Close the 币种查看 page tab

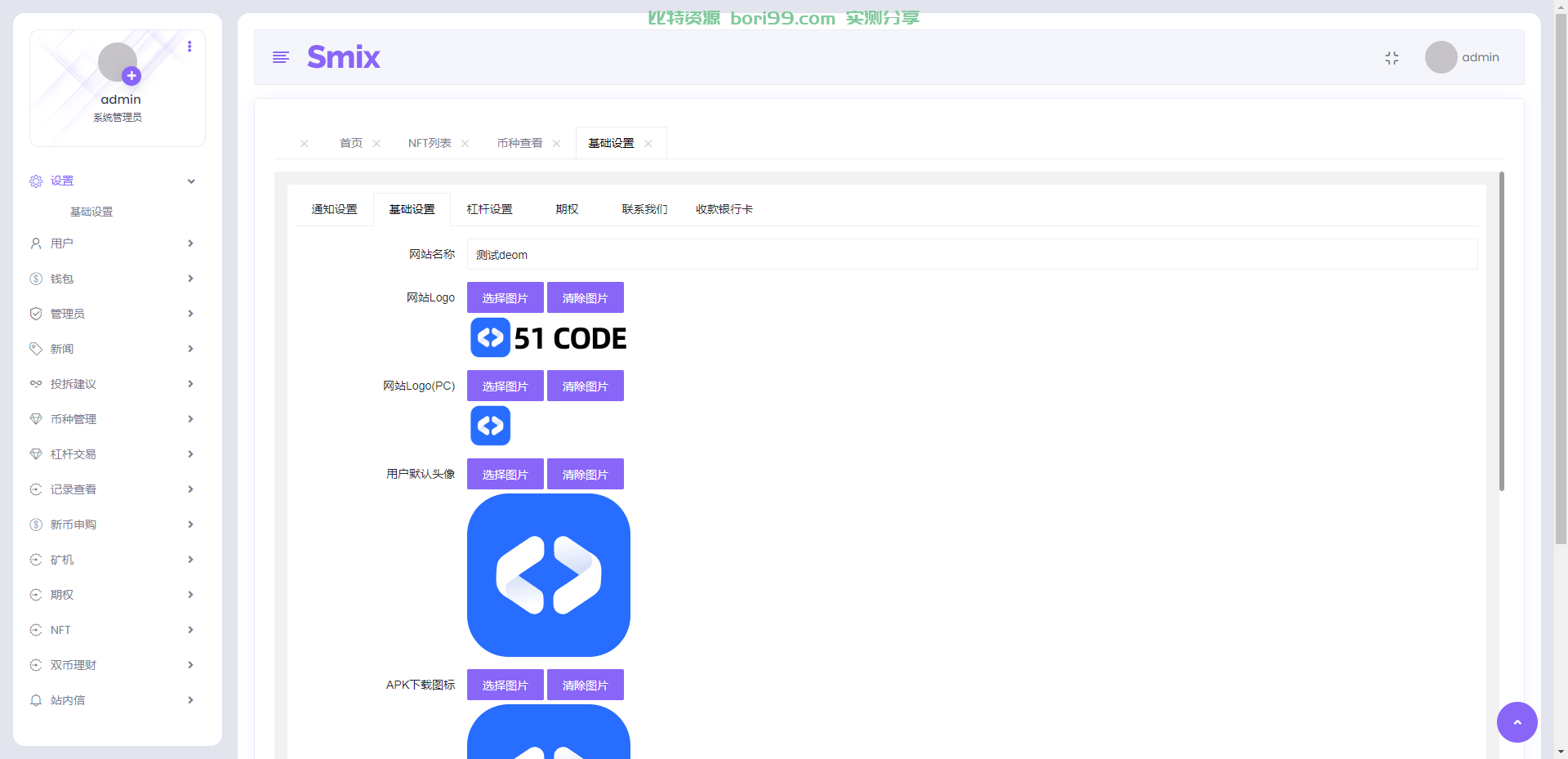click(556, 143)
